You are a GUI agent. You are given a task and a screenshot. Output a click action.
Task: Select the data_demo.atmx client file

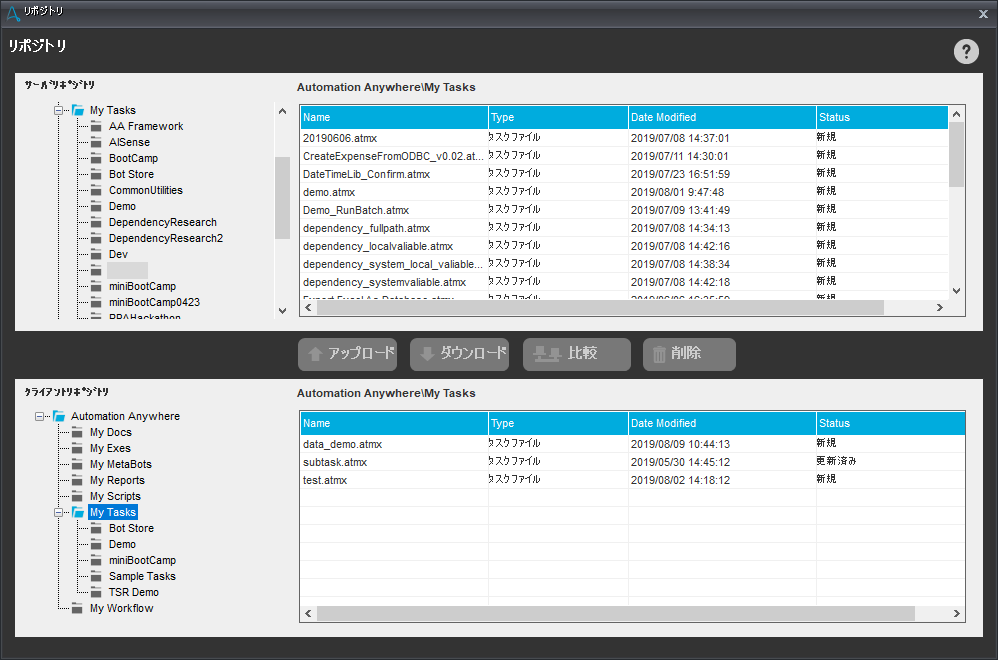633,444
